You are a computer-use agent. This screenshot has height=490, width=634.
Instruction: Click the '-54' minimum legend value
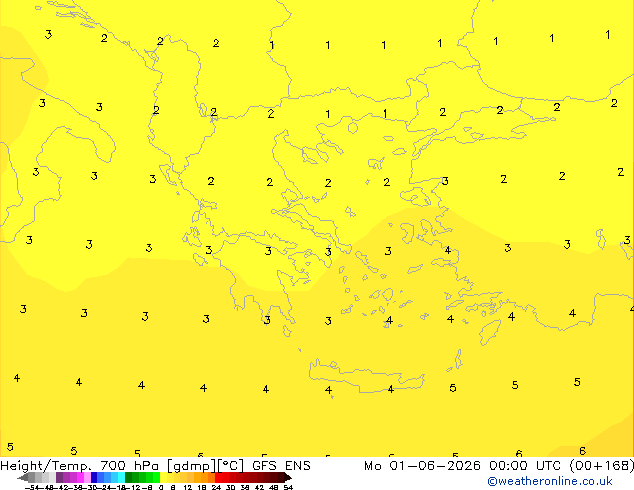point(32,488)
